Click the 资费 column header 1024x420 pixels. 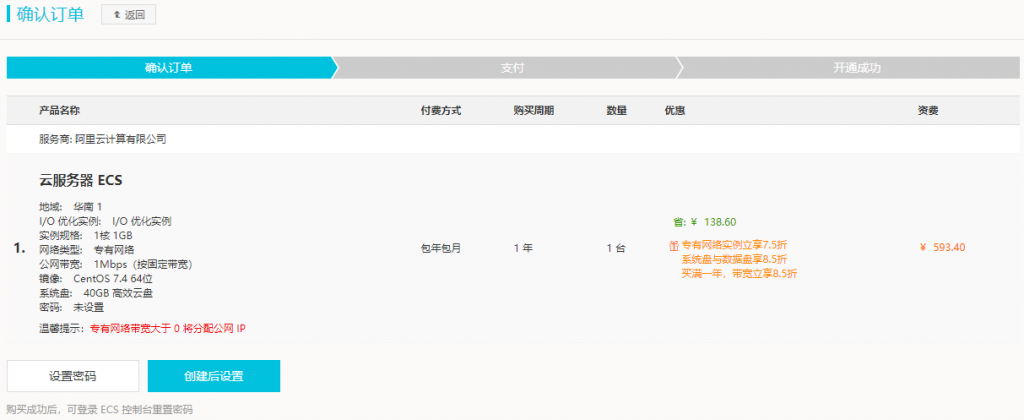coord(928,110)
